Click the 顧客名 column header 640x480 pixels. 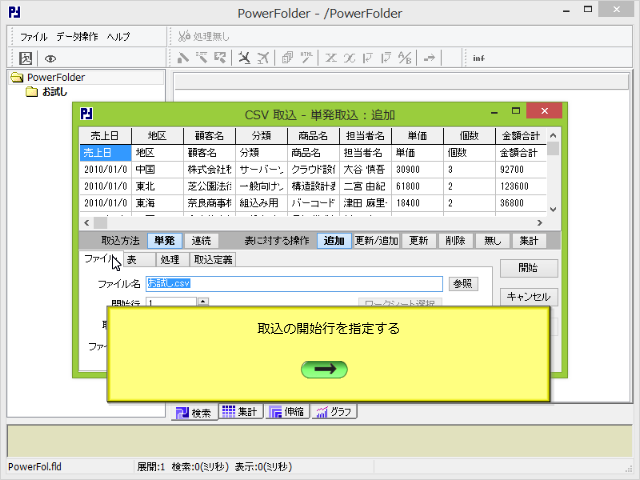209,136
